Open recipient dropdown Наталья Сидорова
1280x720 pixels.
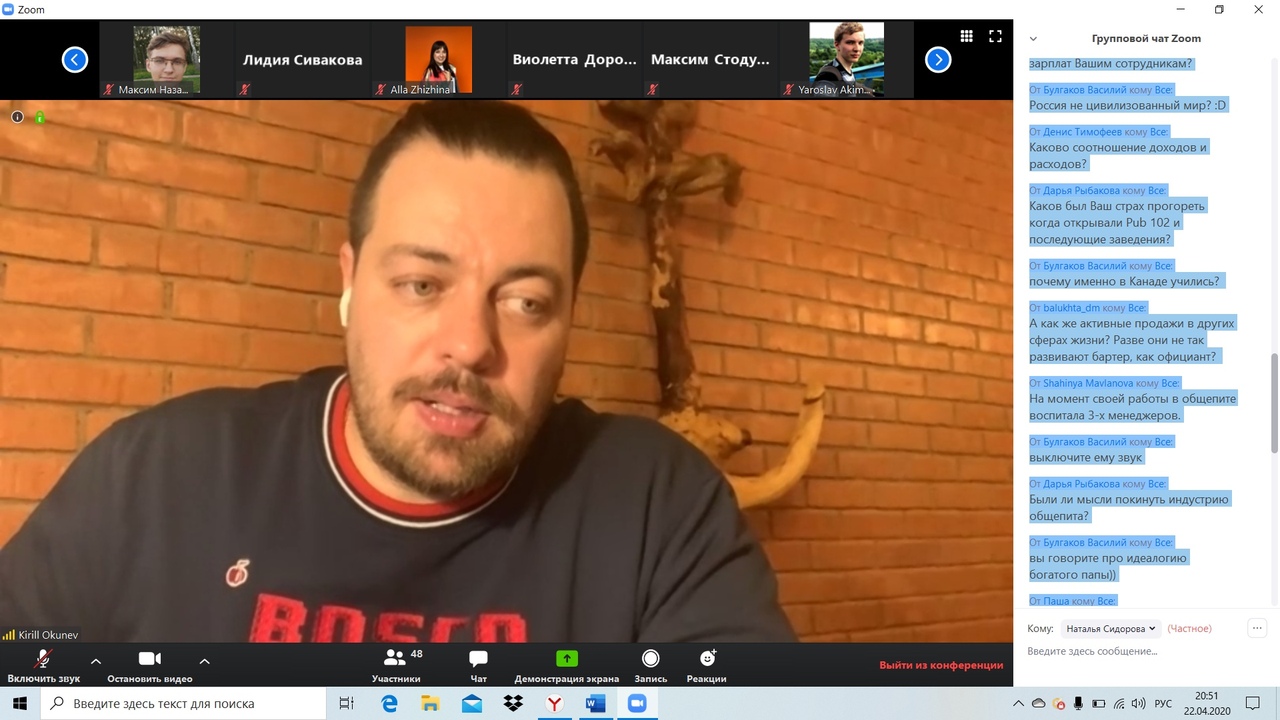(1110, 629)
